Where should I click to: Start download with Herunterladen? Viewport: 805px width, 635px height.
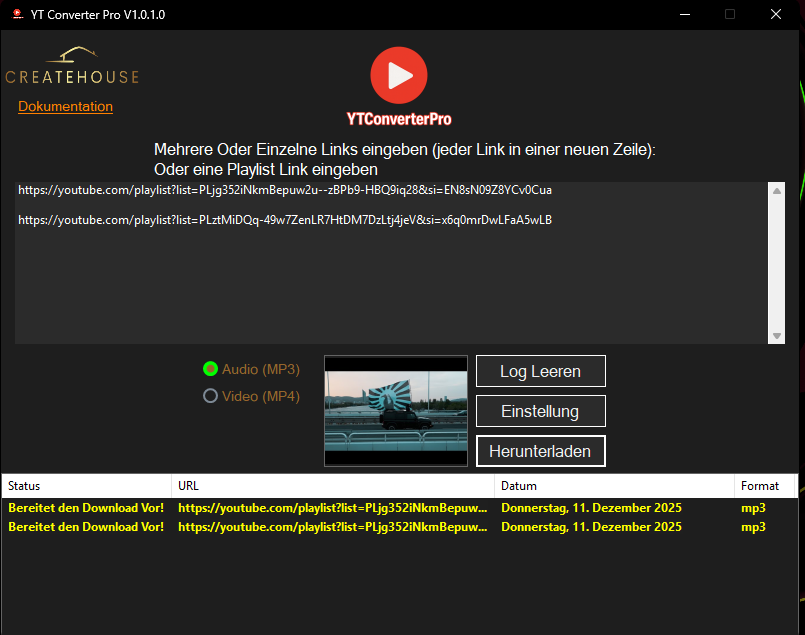540,450
